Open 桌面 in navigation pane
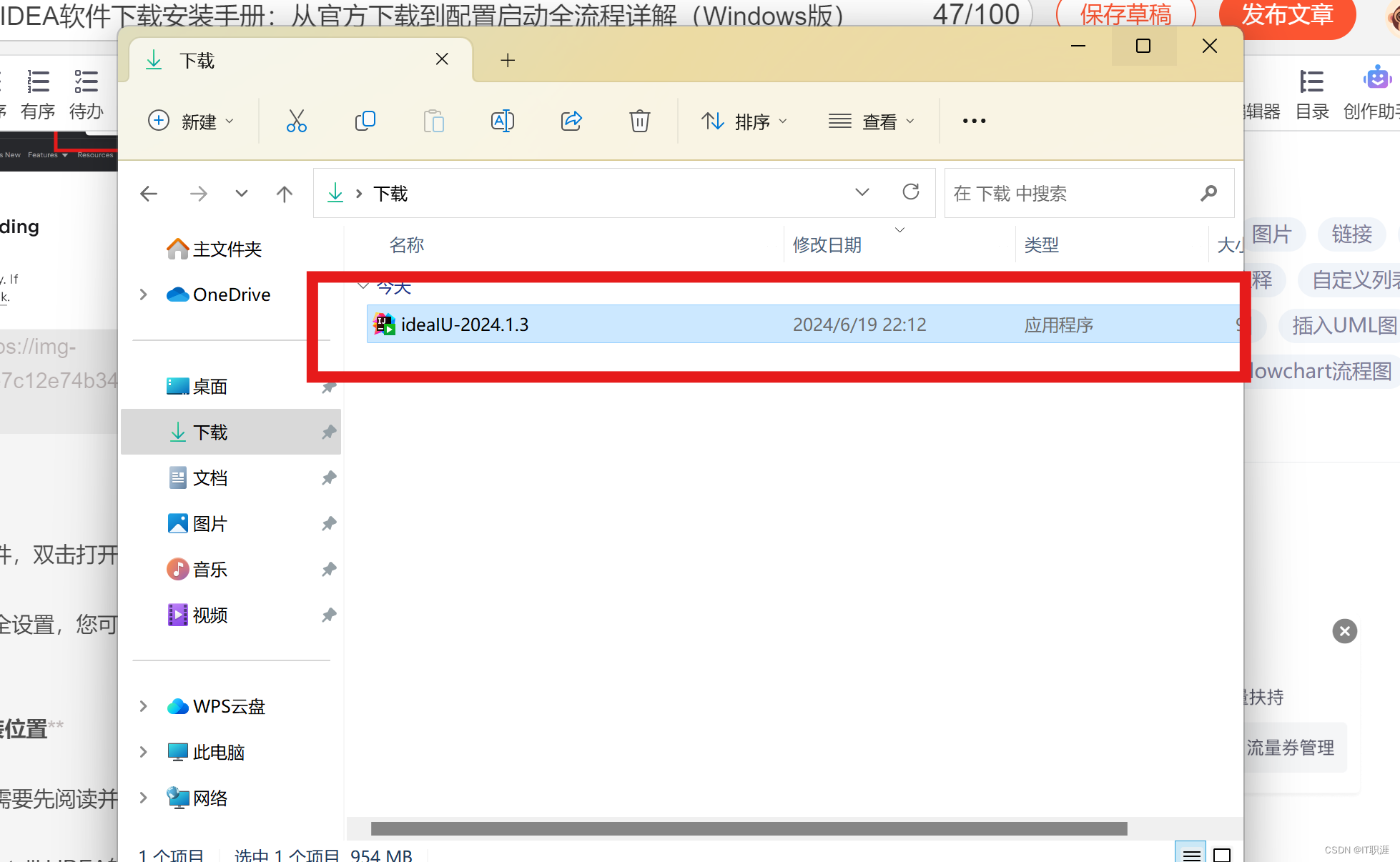 point(197,387)
